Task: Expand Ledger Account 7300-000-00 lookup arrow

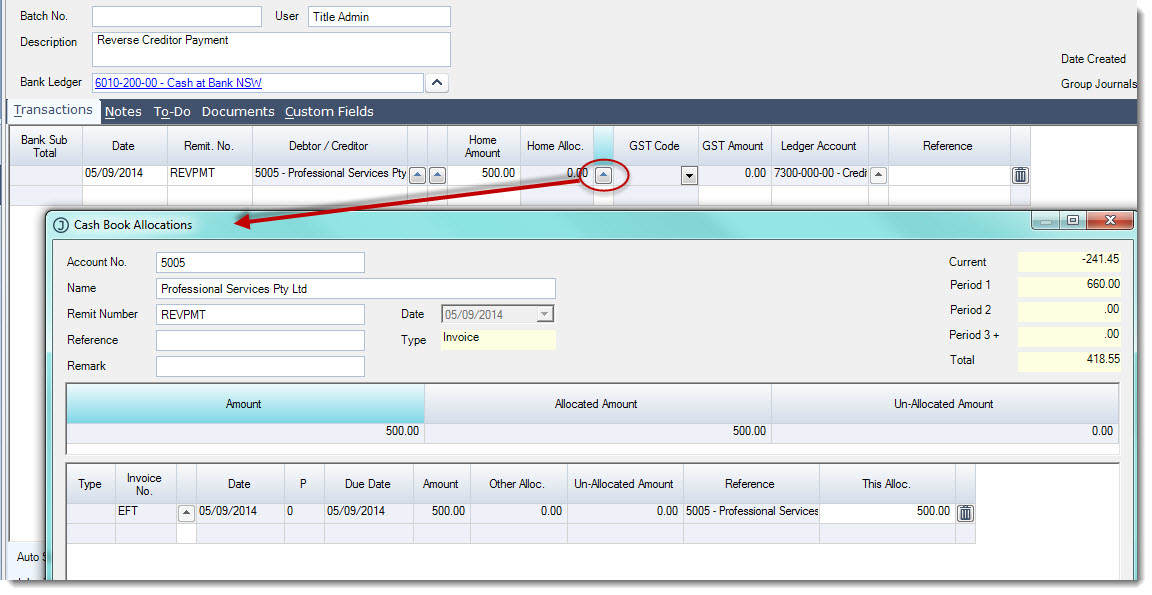Action: 878,175
